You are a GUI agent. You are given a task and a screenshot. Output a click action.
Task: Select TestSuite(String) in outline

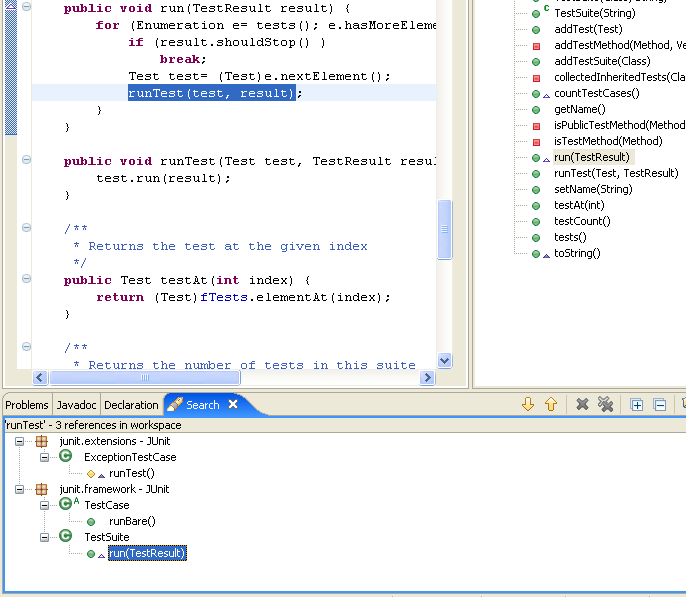tap(595, 13)
